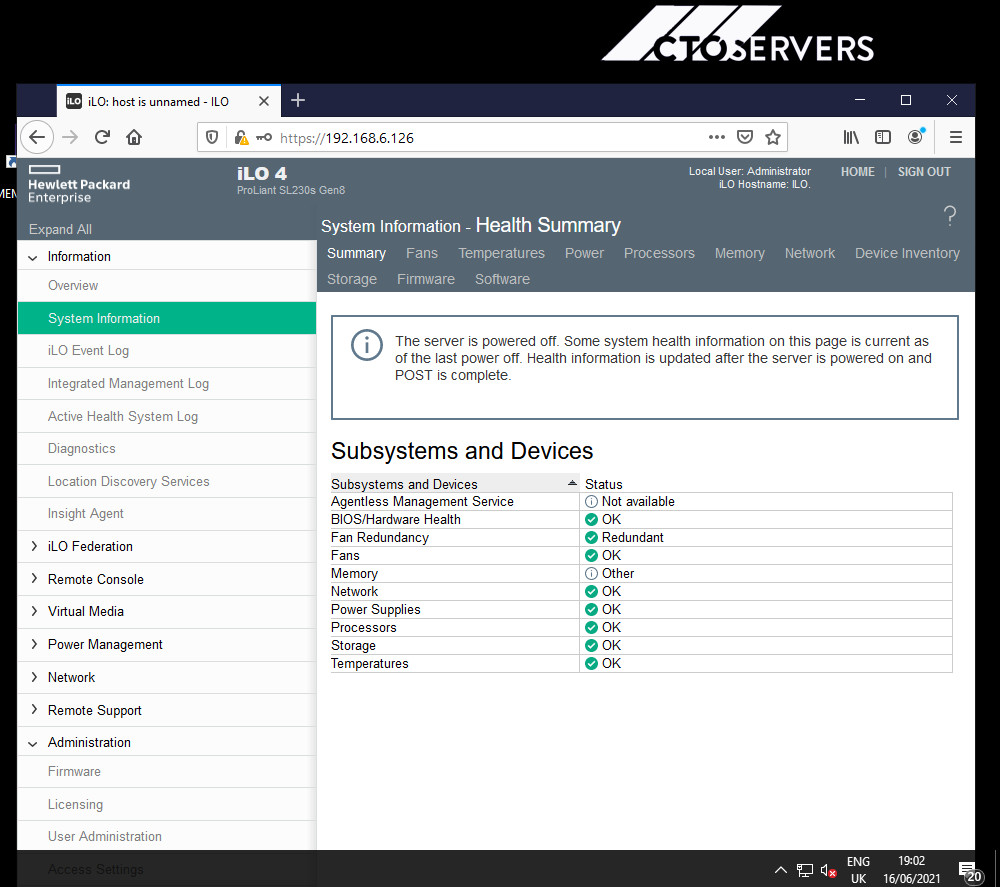Reload the iLO page in browser
This screenshot has width=1000, height=887.
point(102,137)
